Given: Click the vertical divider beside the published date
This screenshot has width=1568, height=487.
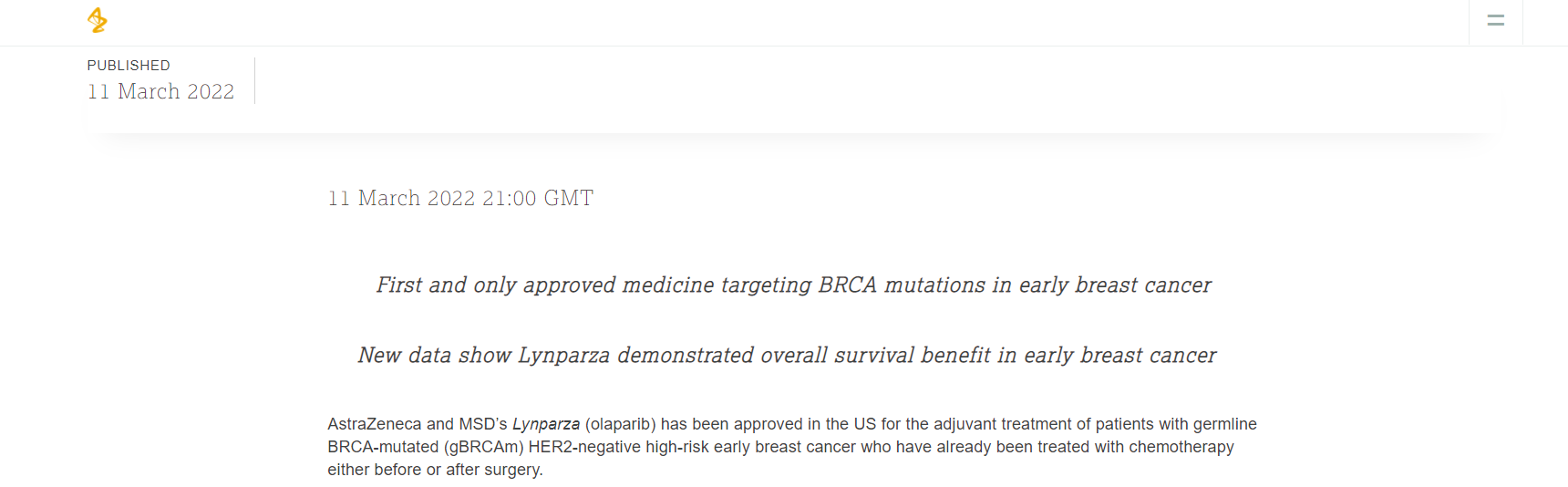Looking at the screenshot, I should (254, 80).
